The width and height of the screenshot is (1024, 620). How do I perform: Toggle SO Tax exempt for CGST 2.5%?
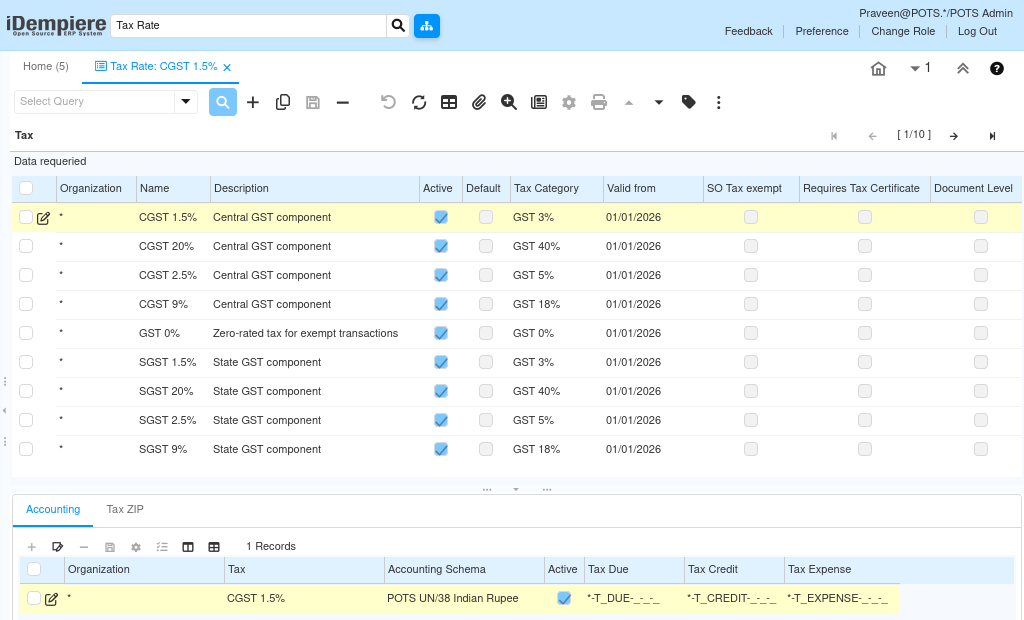(751, 275)
